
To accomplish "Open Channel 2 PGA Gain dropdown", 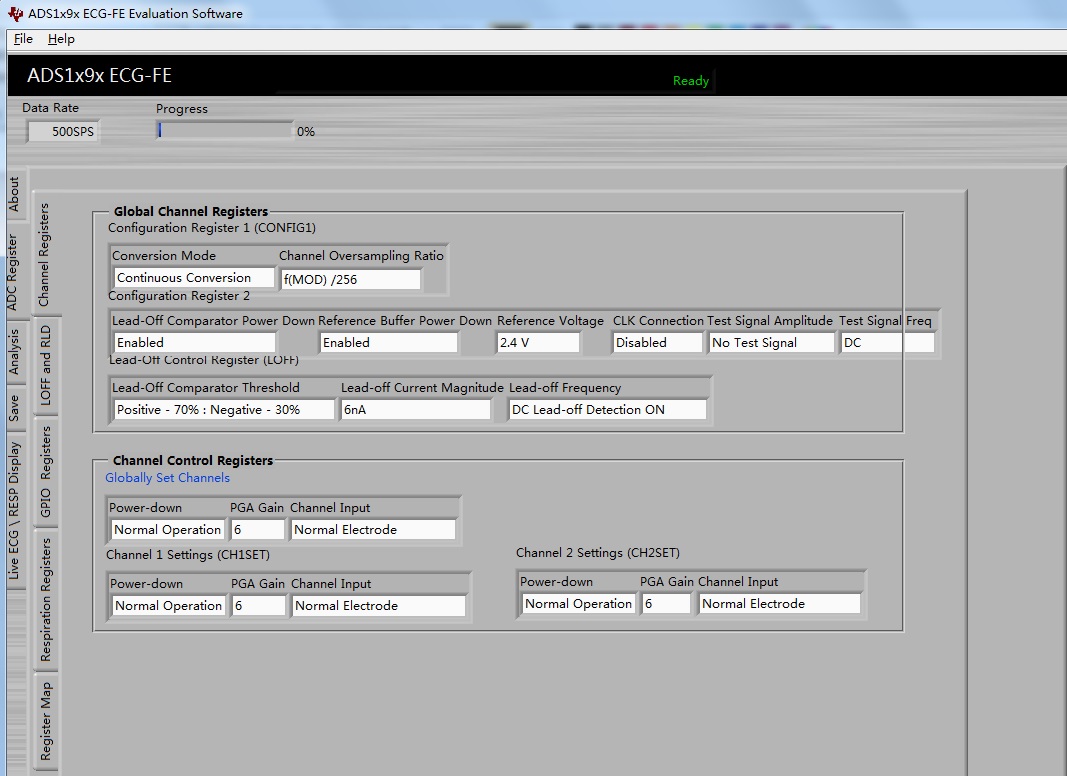I will (666, 604).
